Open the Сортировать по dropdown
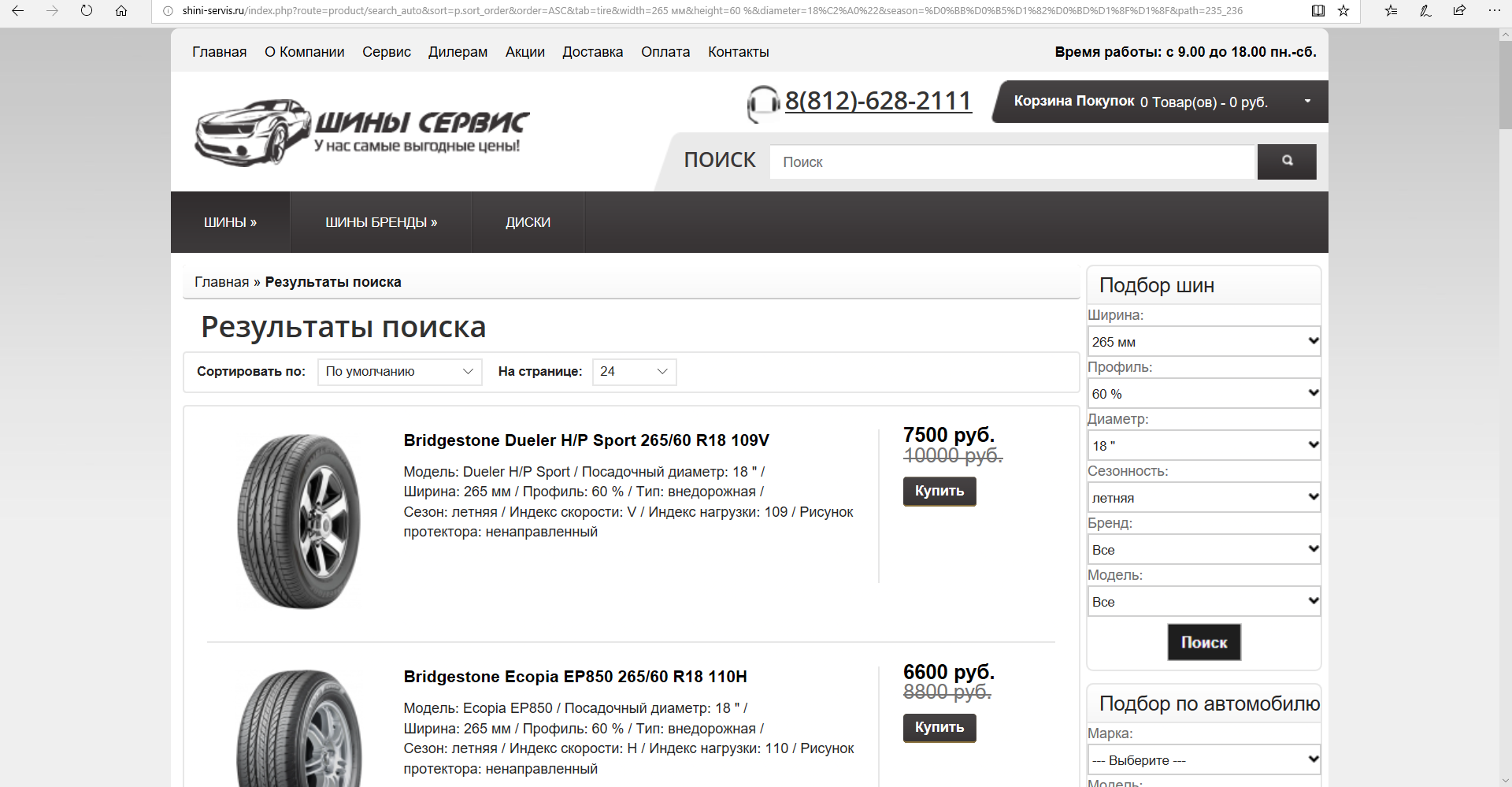 click(399, 372)
